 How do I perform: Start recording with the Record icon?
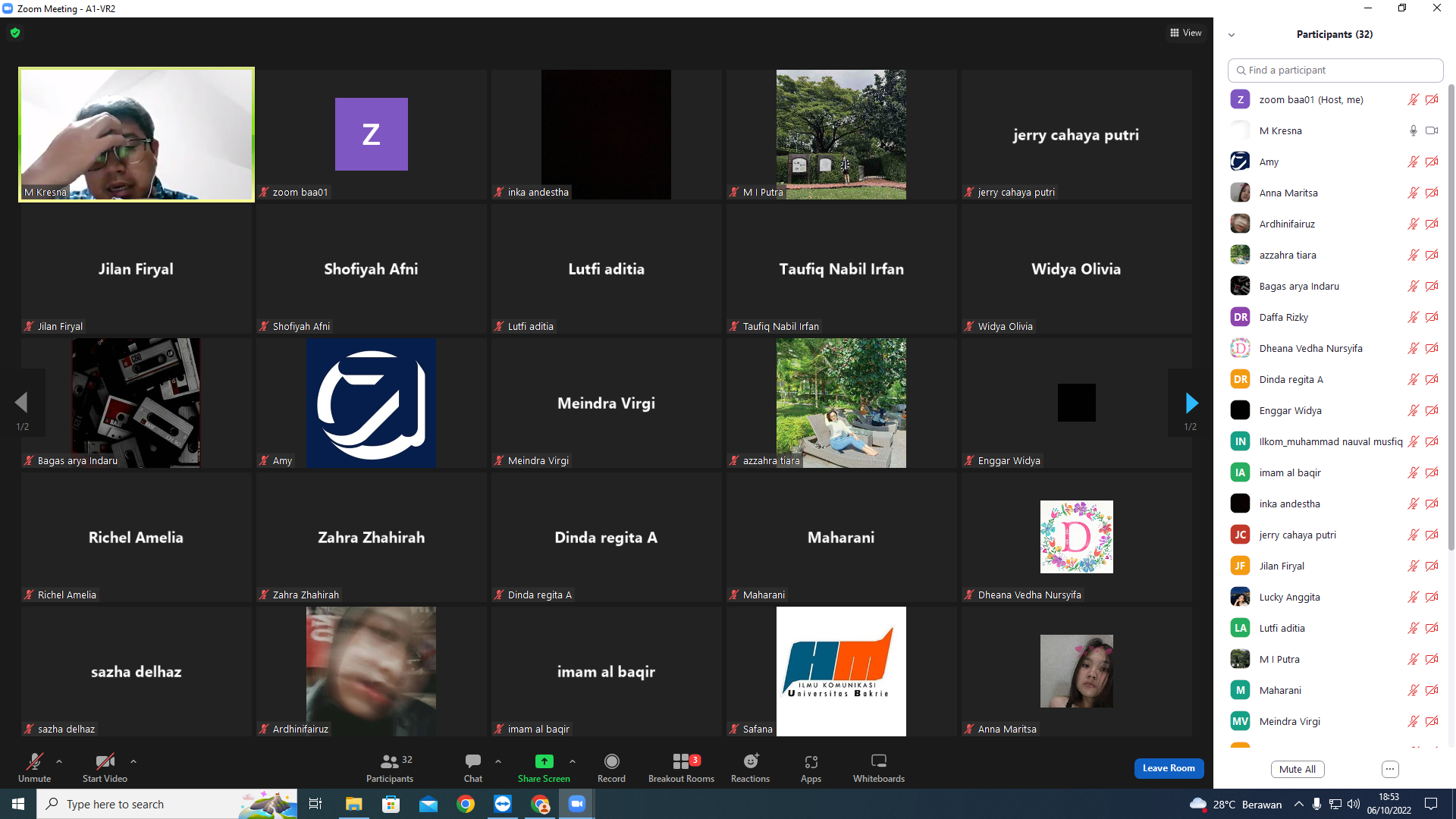pos(611,761)
